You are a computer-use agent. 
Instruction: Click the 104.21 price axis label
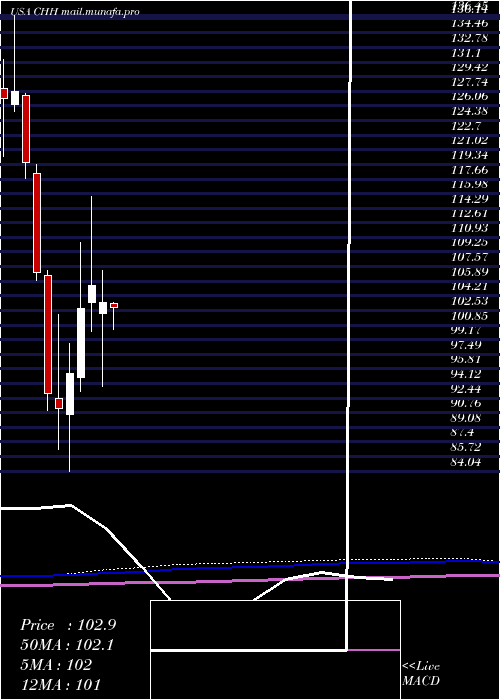(x=470, y=286)
